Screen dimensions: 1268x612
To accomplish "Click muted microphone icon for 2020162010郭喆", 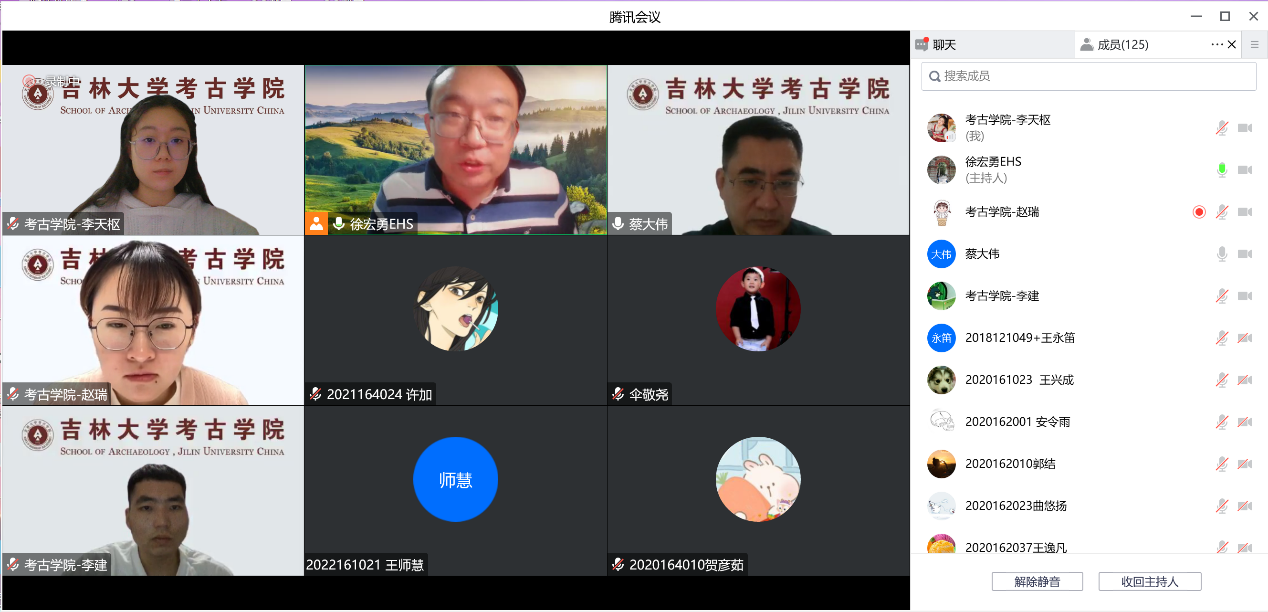I will point(1222,464).
